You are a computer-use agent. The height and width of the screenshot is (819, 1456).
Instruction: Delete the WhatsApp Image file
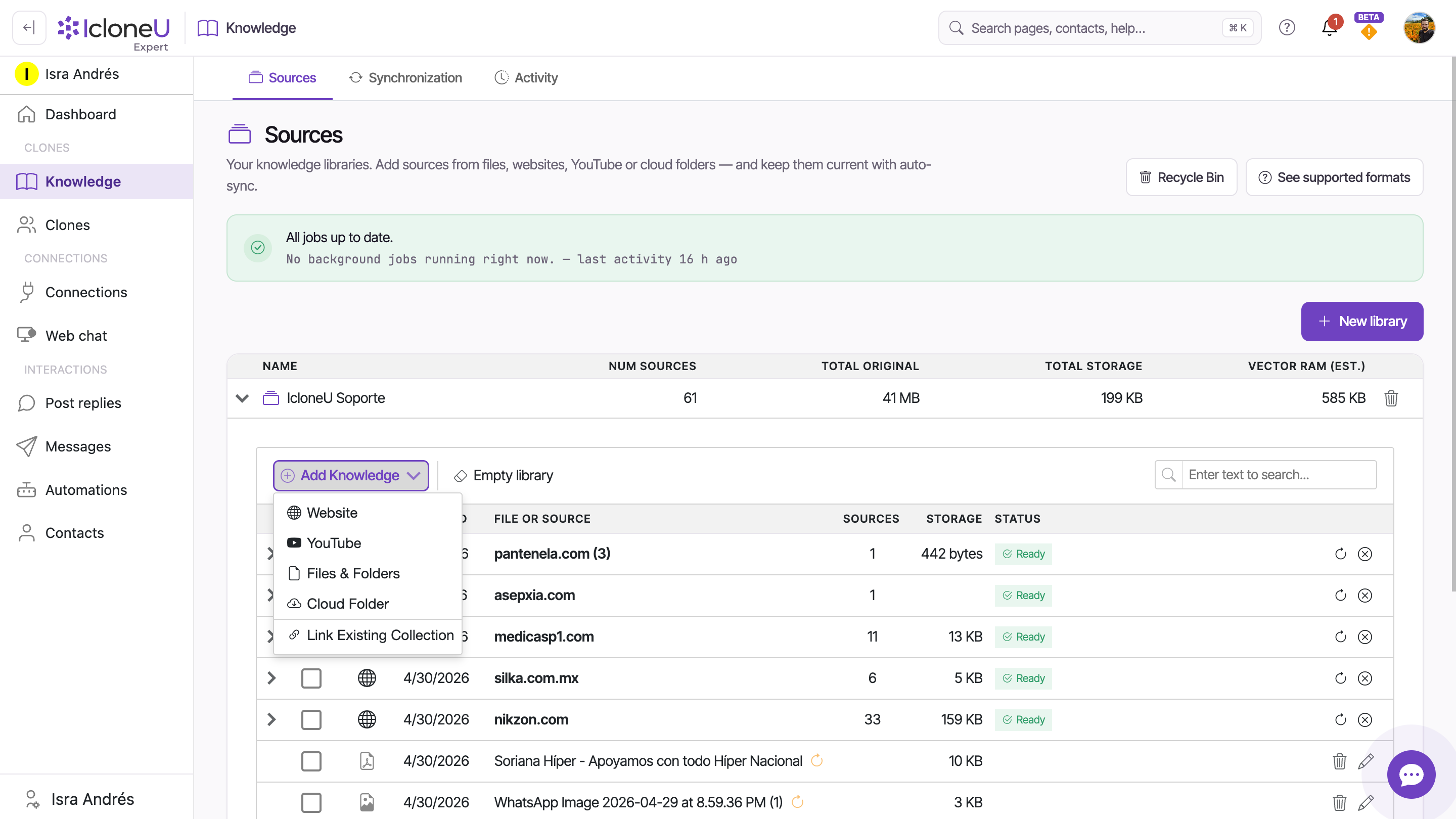tap(1339, 803)
